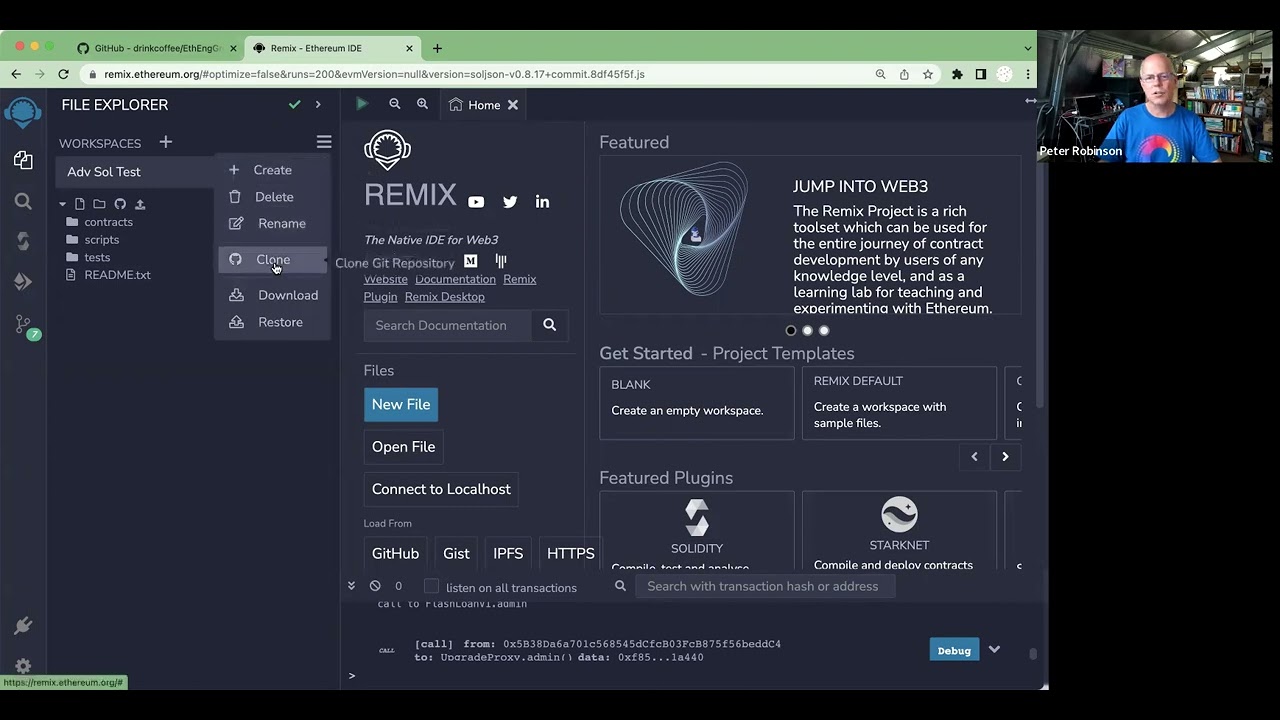The height and width of the screenshot is (720, 1280).
Task: Click the Debug button in terminal
Action: coord(954,650)
